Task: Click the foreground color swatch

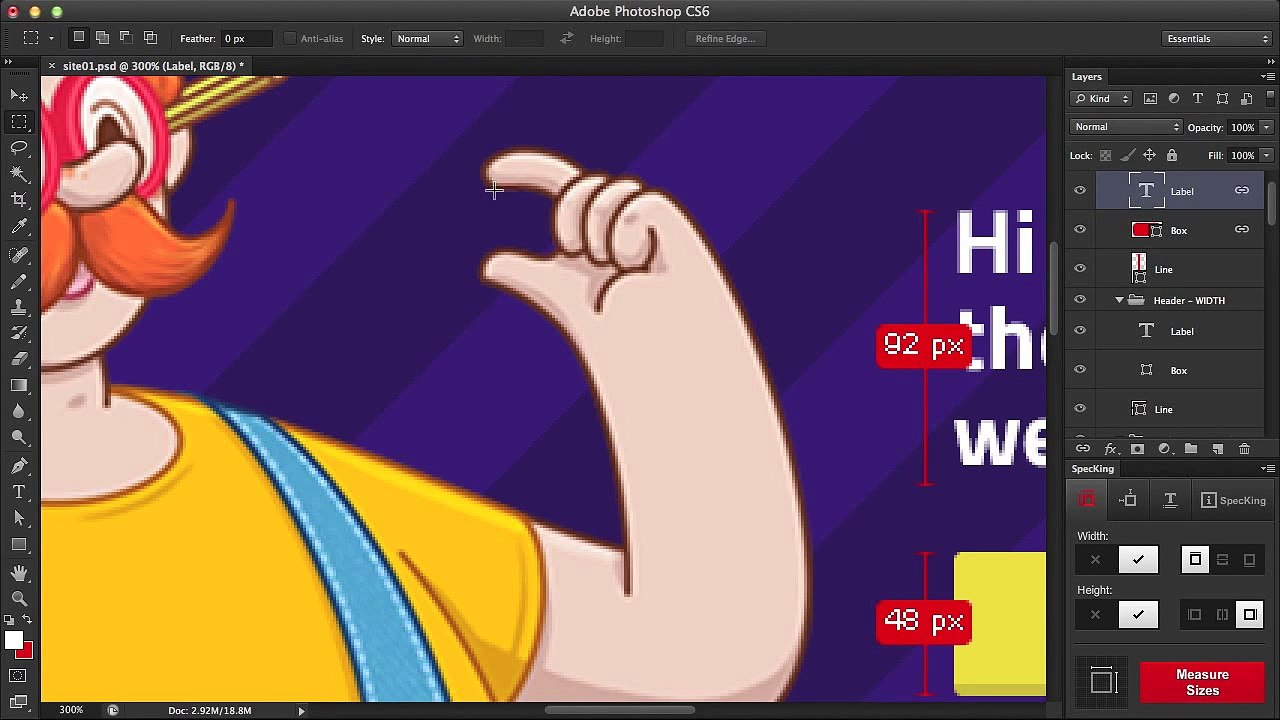Action: 13,641
